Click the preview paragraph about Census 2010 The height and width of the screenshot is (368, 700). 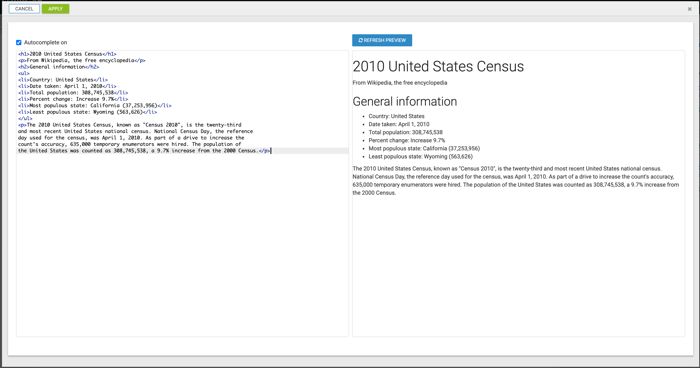pyautogui.click(x=516, y=180)
